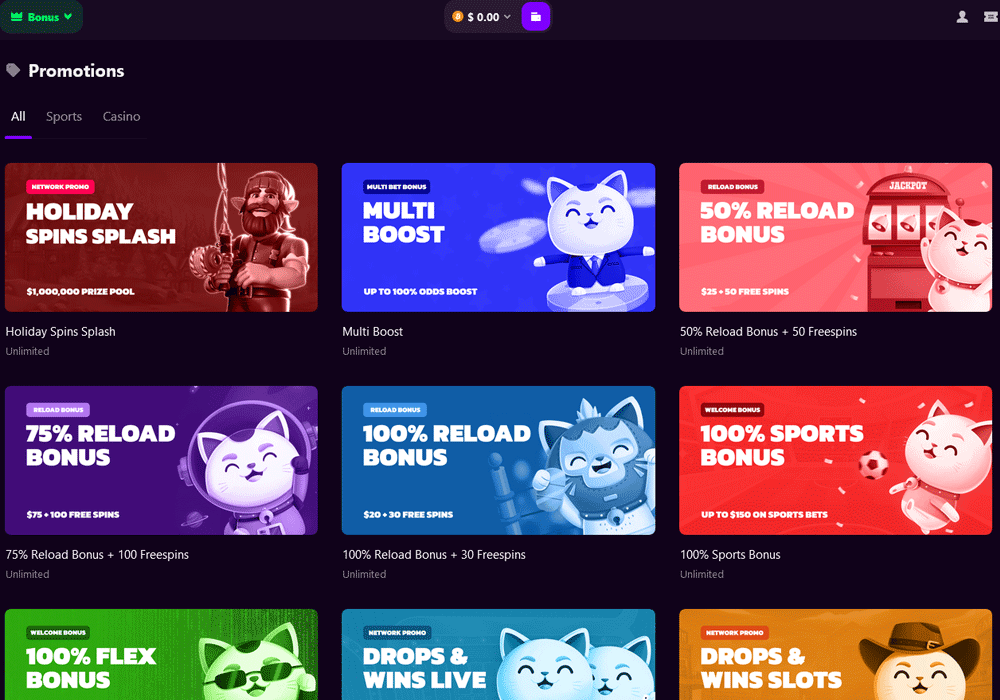This screenshot has height=700, width=1000.
Task: Open the 75% Reload Bonus astronaut banner
Action: 161,460
